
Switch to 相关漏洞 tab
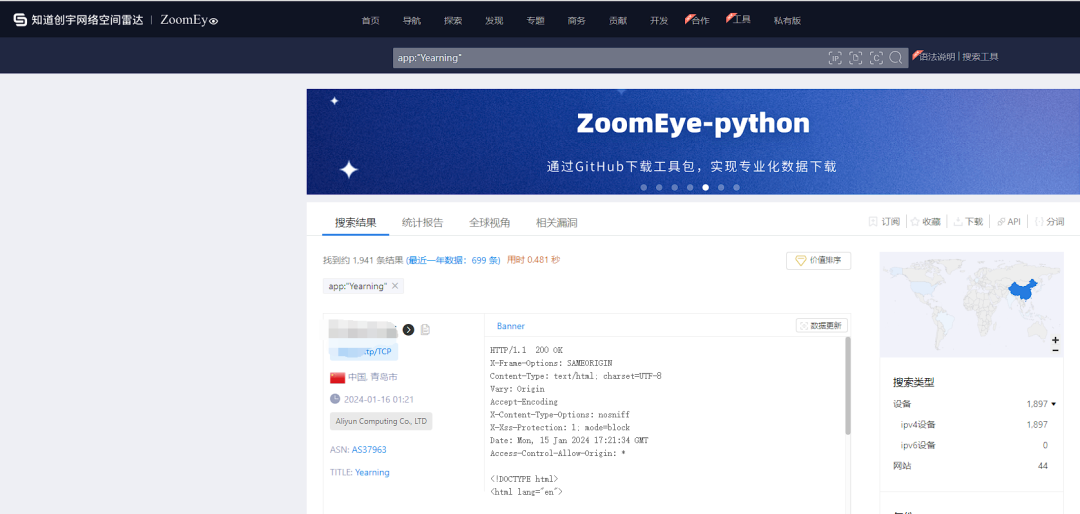[557, 223]
